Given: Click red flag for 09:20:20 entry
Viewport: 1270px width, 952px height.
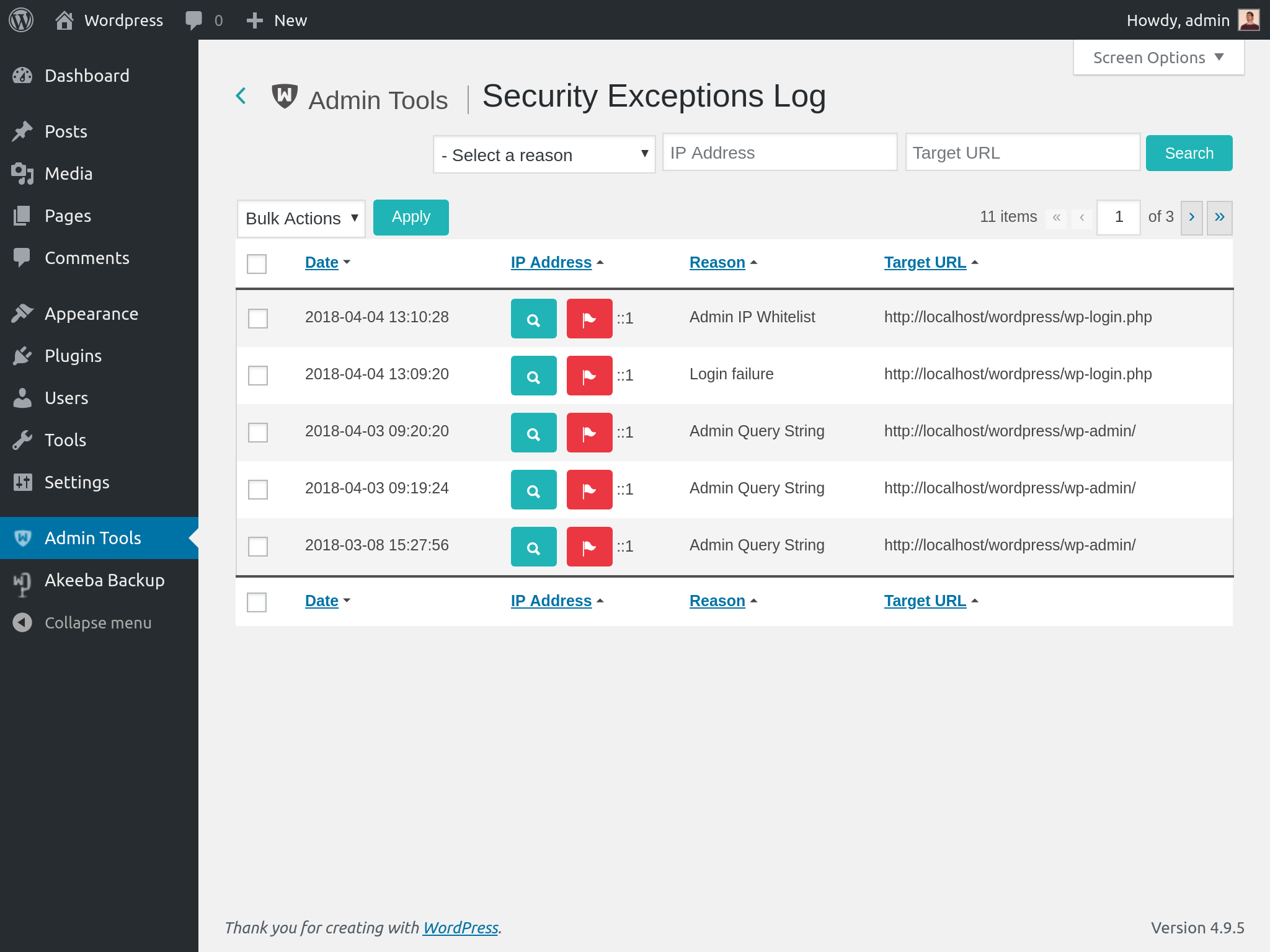Looking at the screenshot, I should (589, 433).
